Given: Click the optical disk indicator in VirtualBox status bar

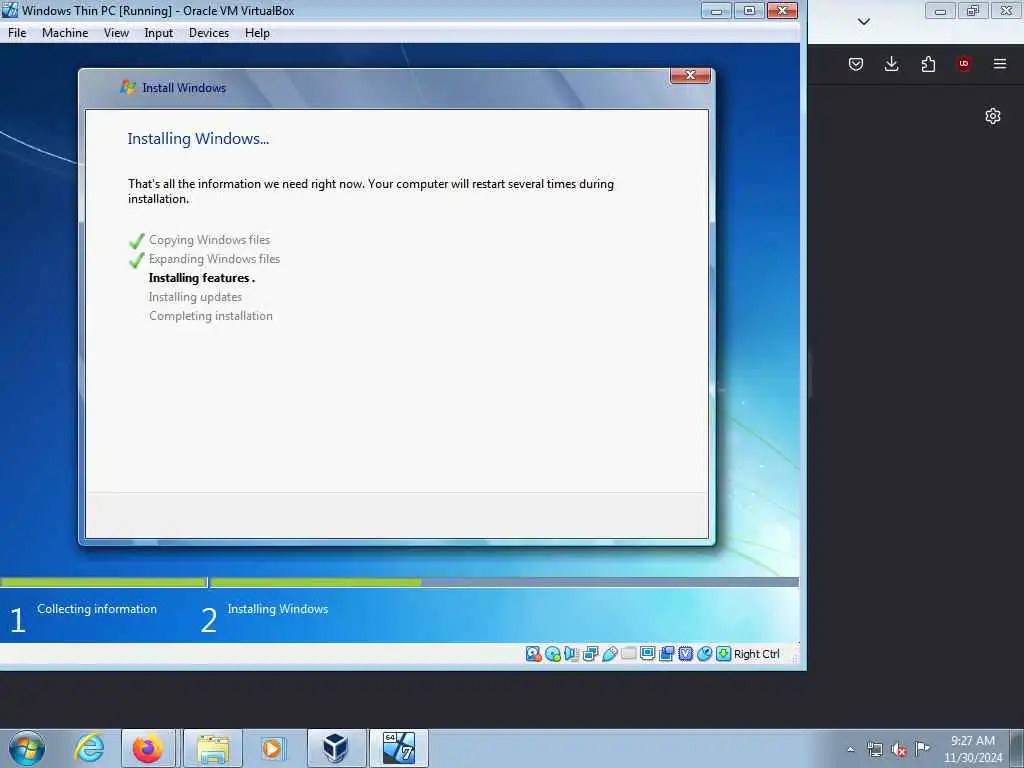Looking at the screenshot, I should pos(552,654).
